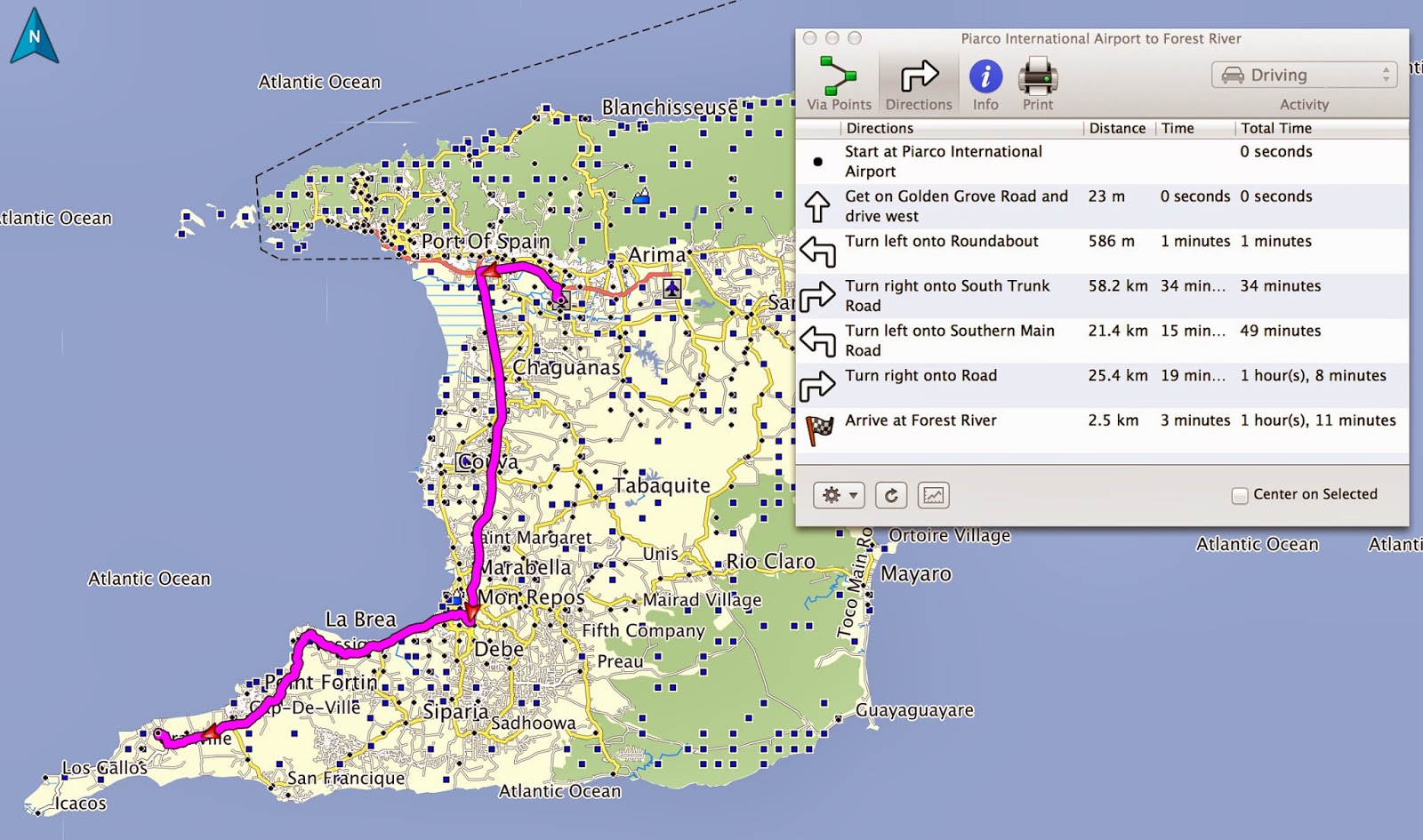Image resolution: width=1423 pixels, height=840 pixels.
Task: Click the north compass arrow
Action: [34, 36]
